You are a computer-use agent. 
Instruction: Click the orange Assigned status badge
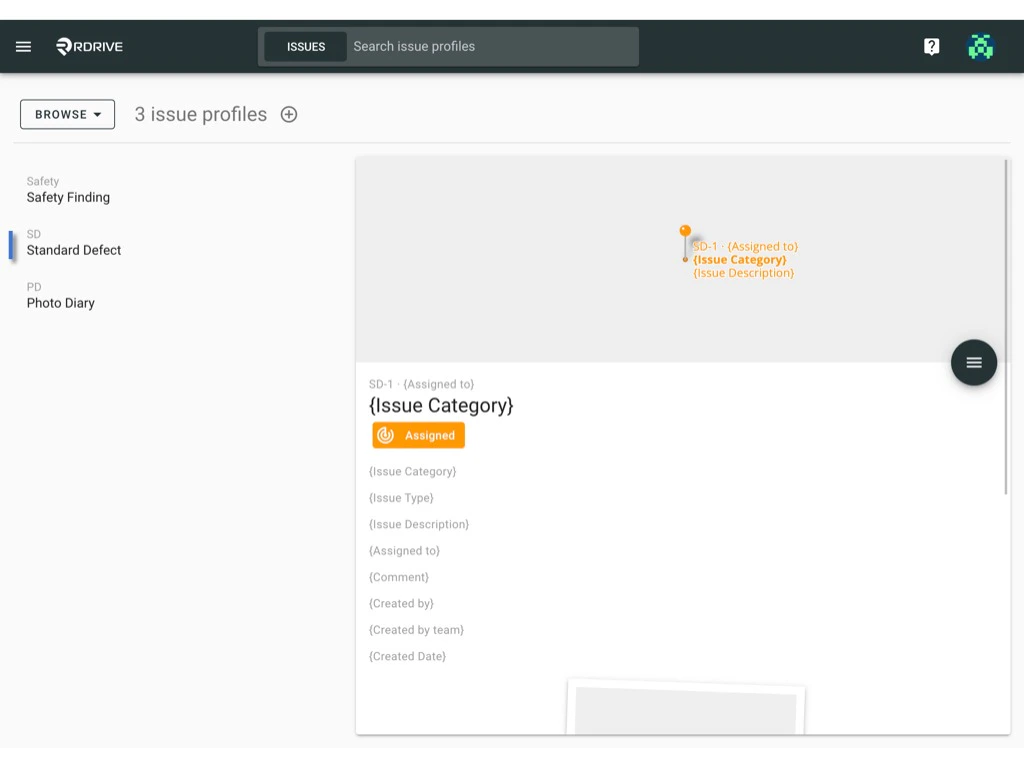click(418, 435)
